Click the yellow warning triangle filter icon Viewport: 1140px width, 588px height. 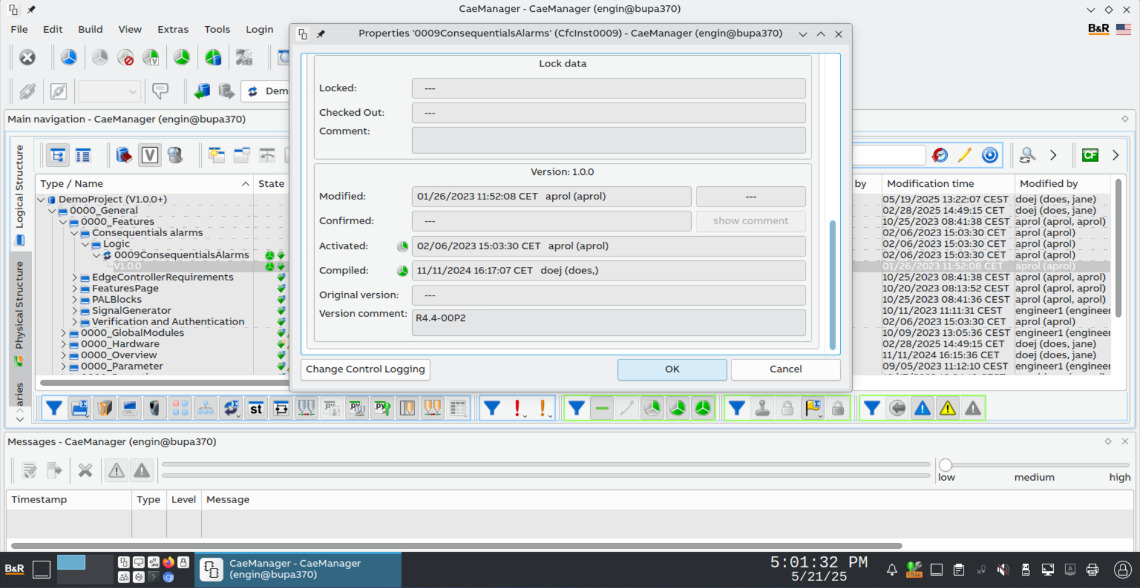(946, 408)
